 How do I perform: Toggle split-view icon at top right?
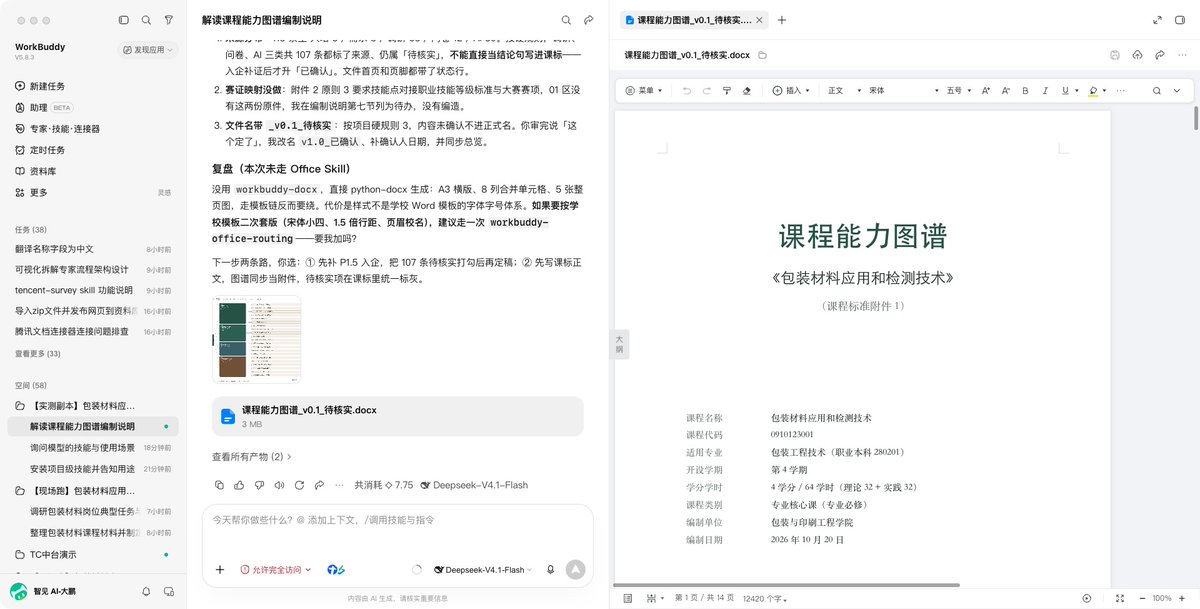[x=1180, y=20]
